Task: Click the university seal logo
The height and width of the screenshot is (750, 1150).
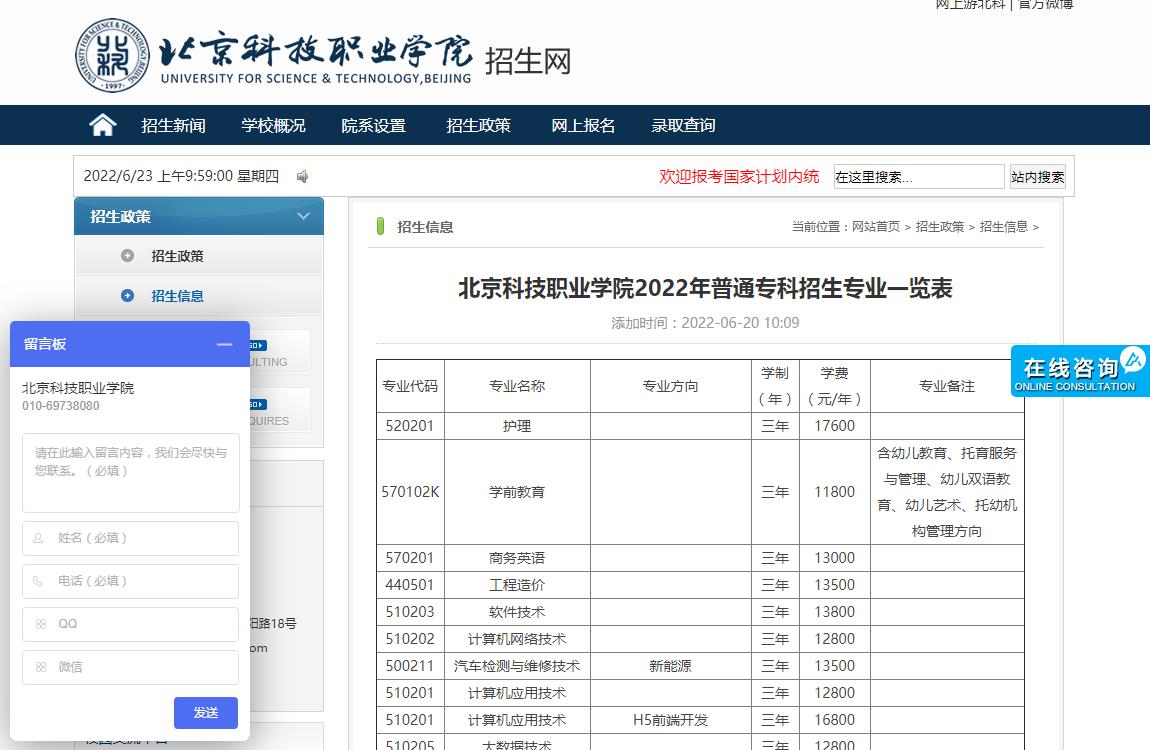Action: [112, 56]
